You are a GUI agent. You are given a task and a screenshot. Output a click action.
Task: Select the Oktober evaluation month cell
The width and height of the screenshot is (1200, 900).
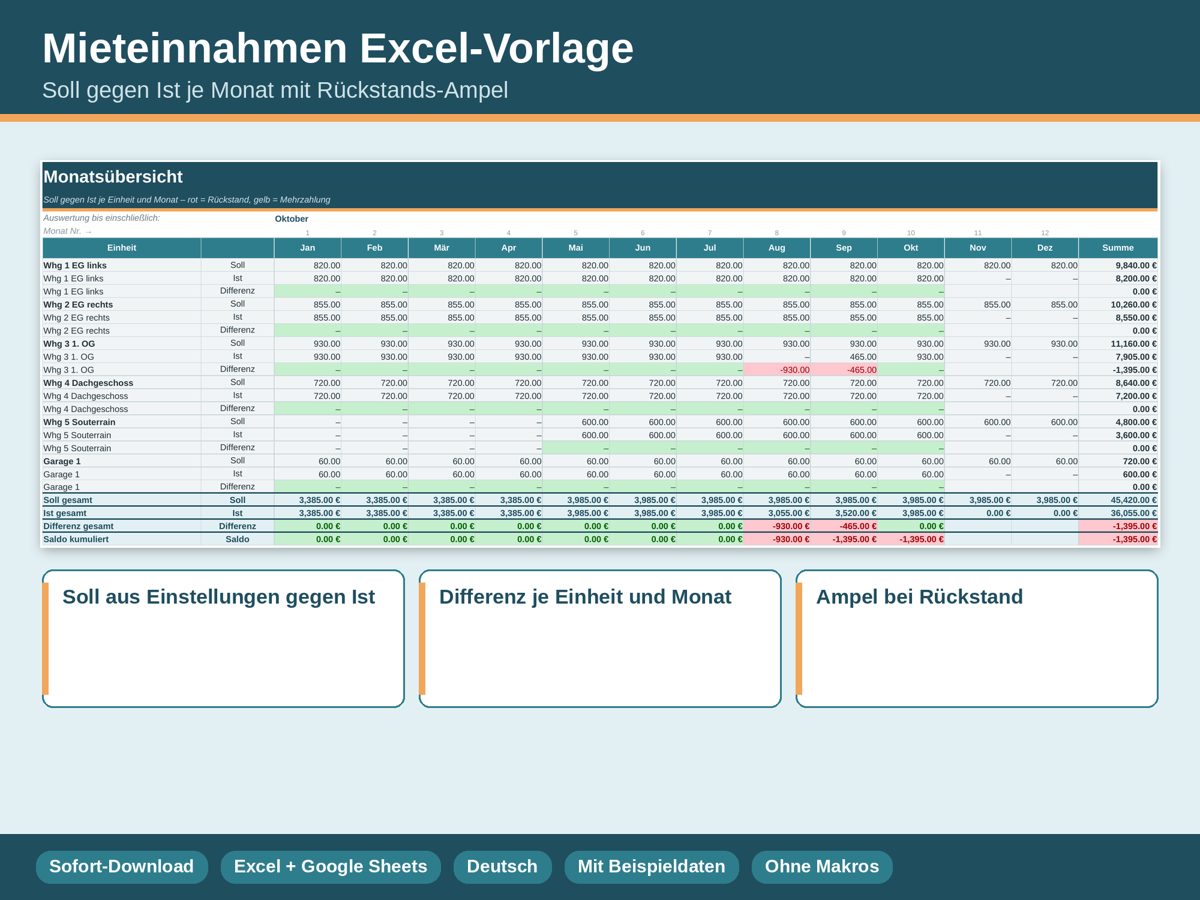(x=292, y=219)
